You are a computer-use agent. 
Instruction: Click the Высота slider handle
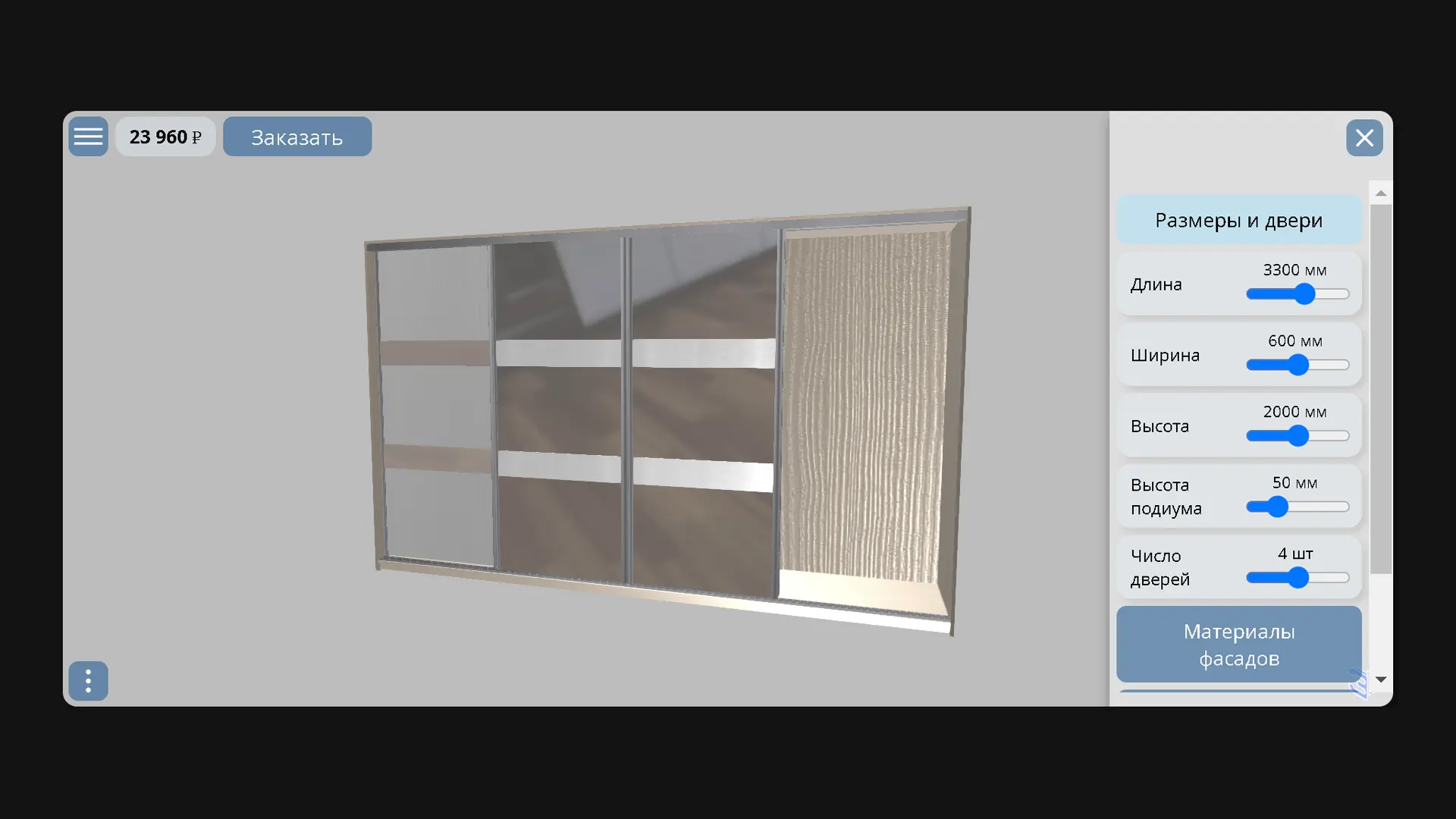(1298, 436)
